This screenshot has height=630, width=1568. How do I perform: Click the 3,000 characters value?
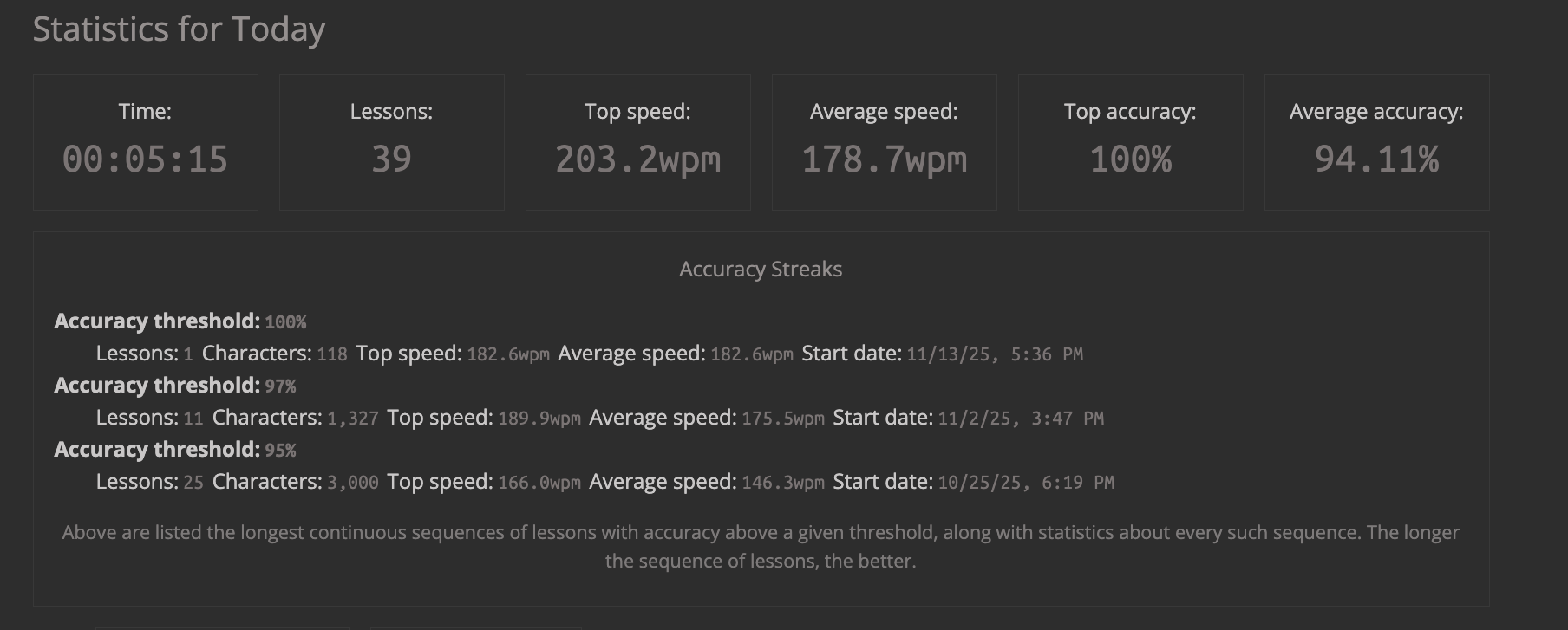(353, 483)
